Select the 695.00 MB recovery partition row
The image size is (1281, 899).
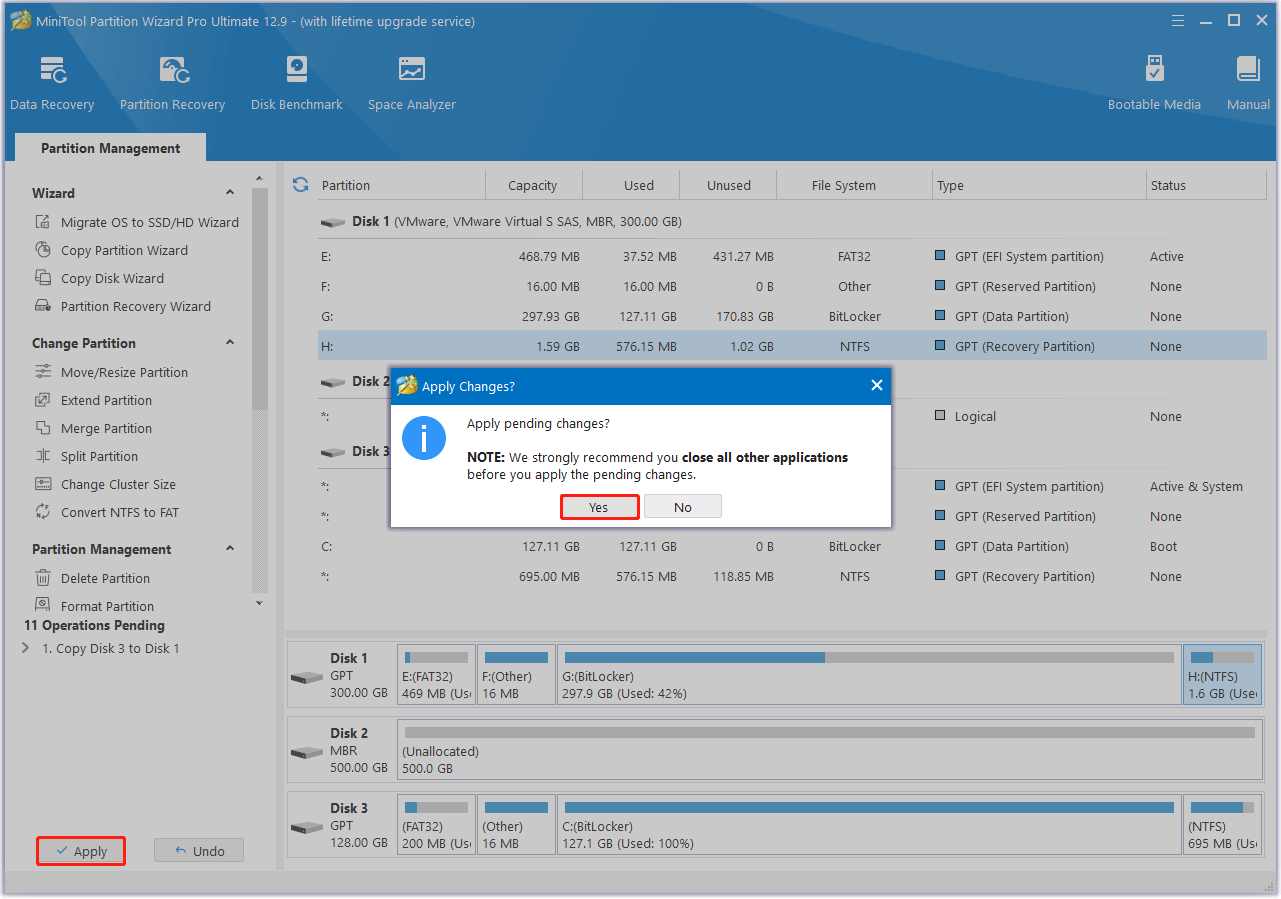pos(792,576)
